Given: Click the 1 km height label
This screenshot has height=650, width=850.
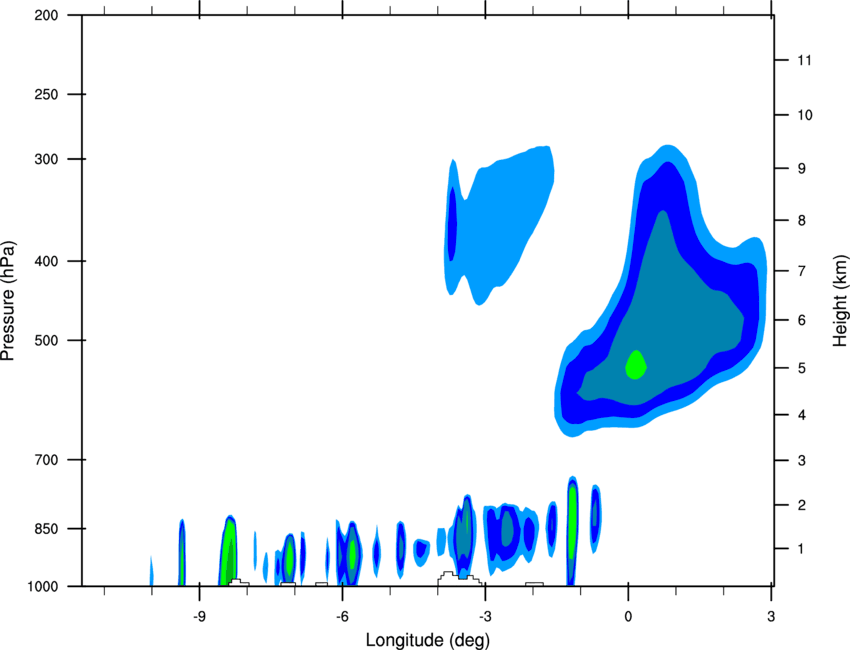Looking at the screenshot, I should pos(801,549).
